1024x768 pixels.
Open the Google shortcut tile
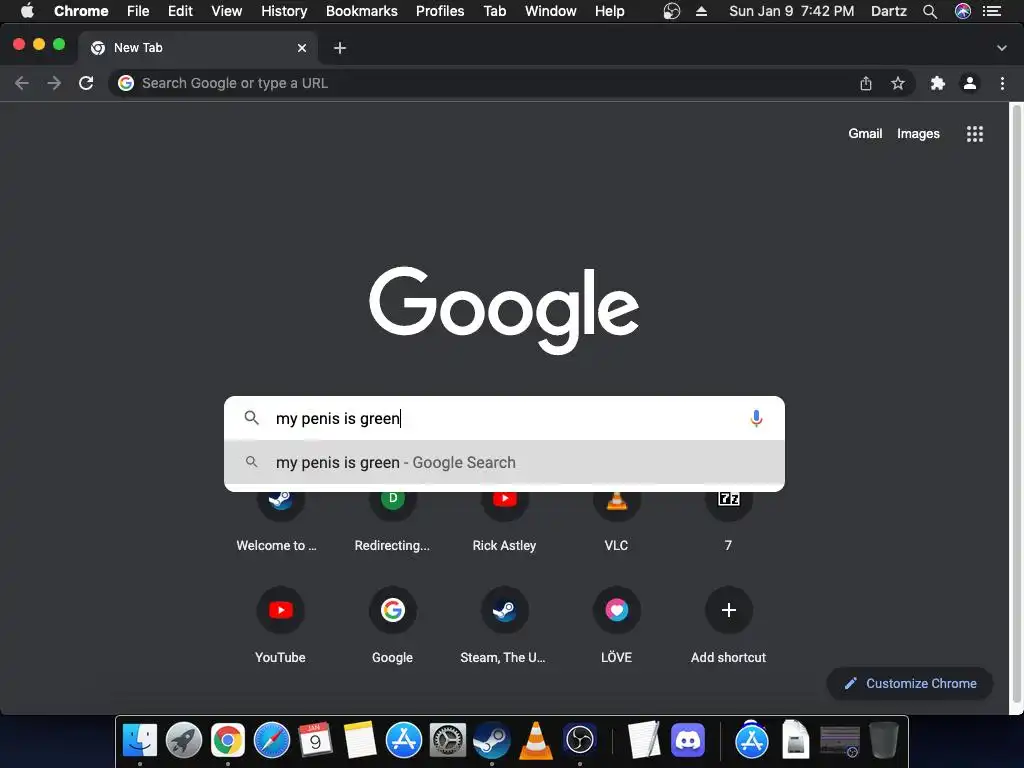point(392,624)
